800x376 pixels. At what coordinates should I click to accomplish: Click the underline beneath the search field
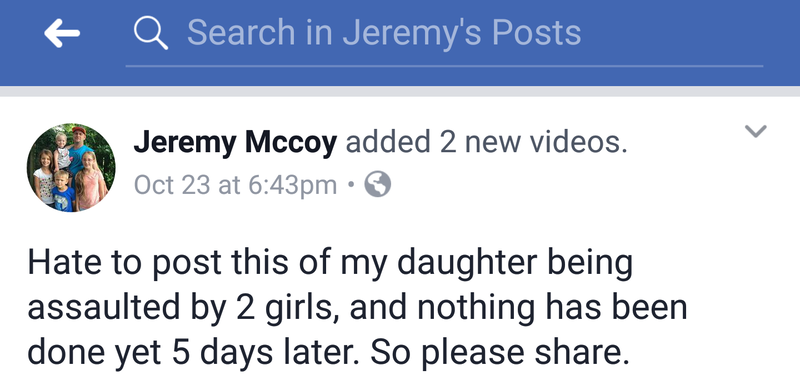coord(444,66)
